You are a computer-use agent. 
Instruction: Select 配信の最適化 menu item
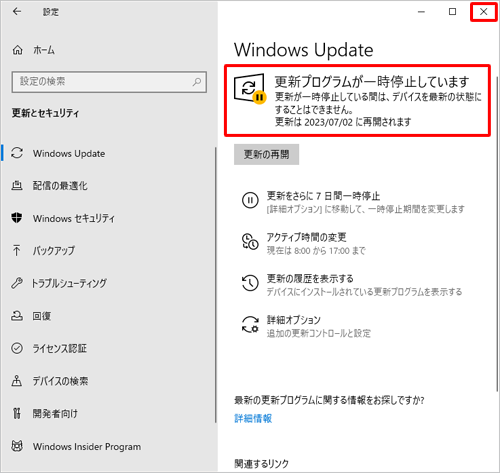pyautogui.click(x=60, y=186)
